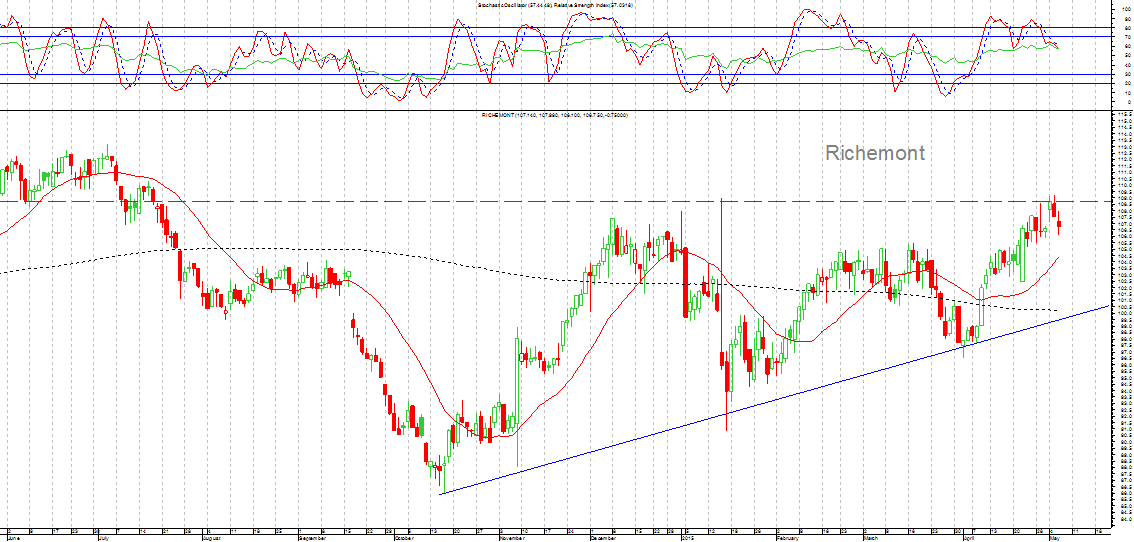Image resolution: width=1134 pixels, height=542 pixels.
Task: Click the November label on time axis
Action: tap(512, 538)
